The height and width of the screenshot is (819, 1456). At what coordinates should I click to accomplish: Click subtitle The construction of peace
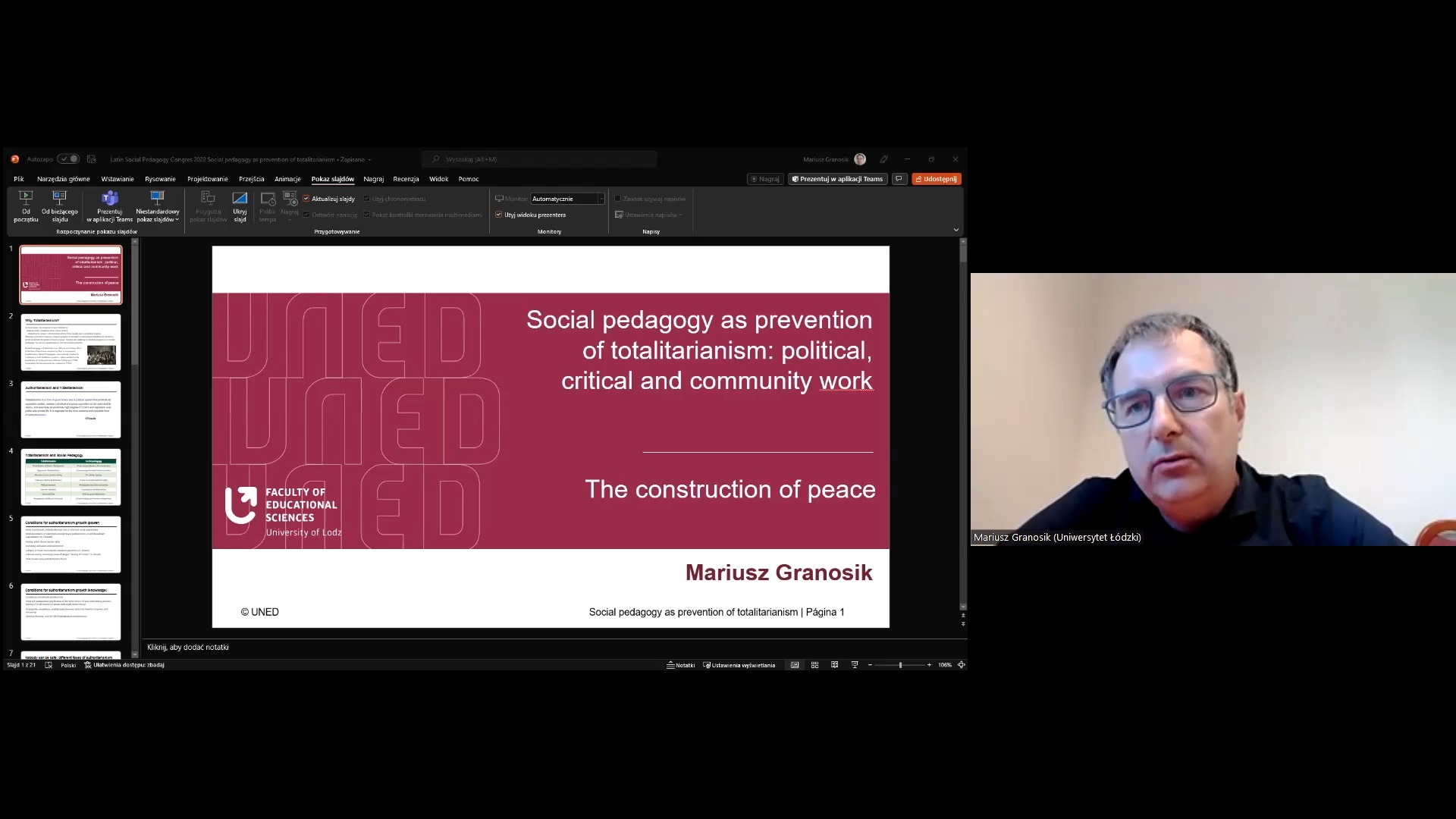point(730,489)
